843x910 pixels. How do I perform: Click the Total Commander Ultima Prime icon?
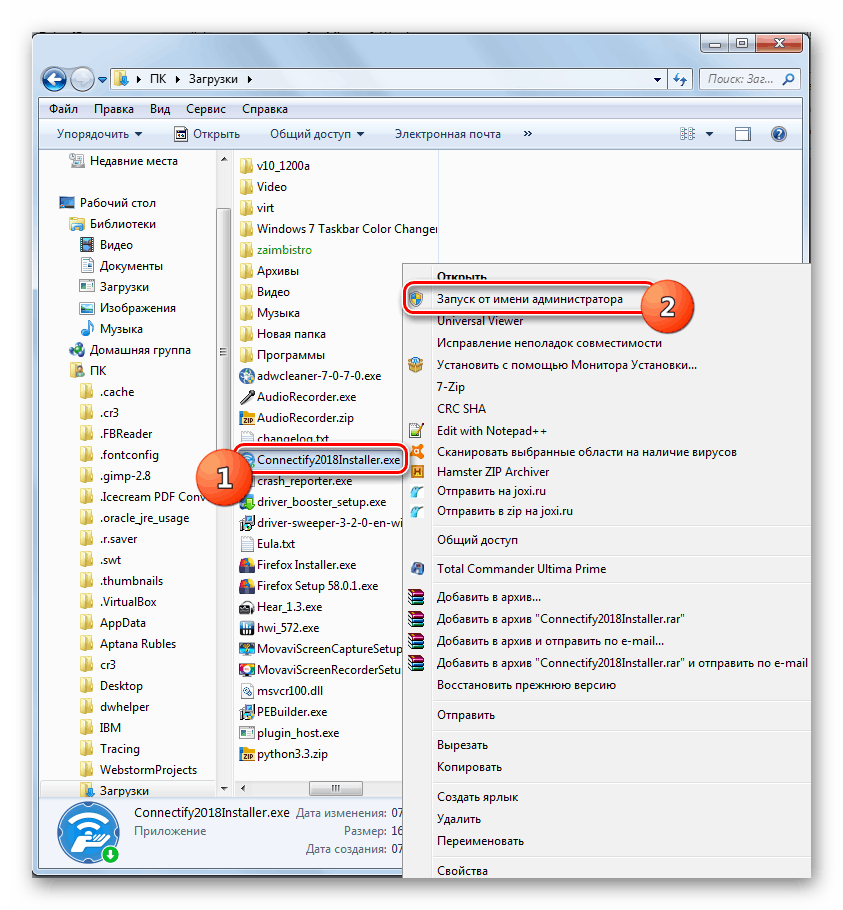click(417, 569)
